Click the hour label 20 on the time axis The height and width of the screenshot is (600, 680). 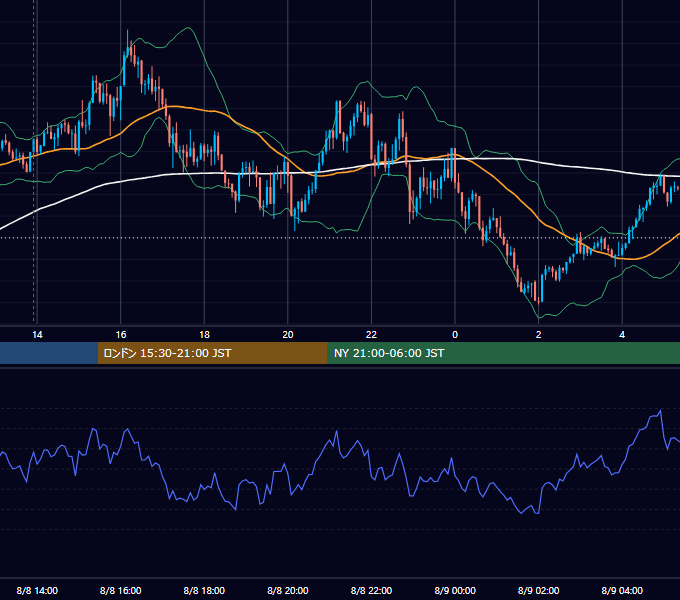point(288,335)
